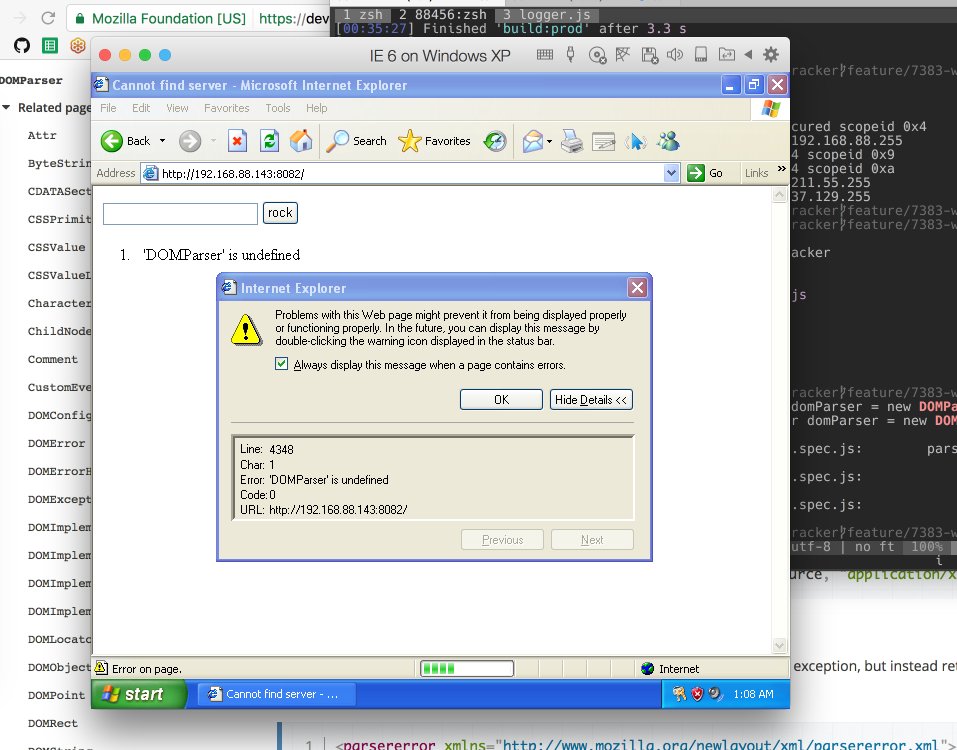Click the tablet device icon in VM toolbar

701,55
